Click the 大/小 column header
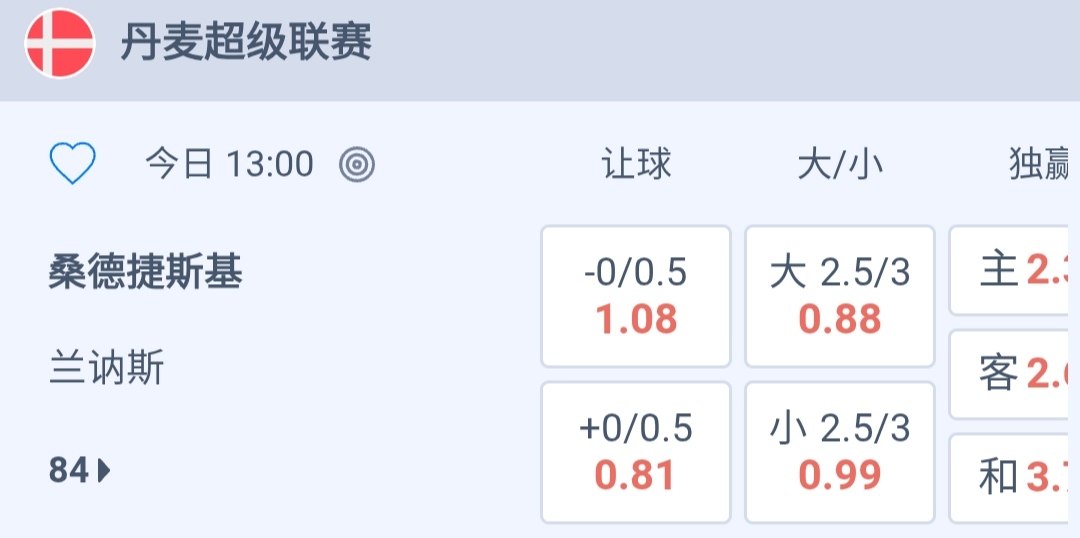This screenshot has height=538, width=1080. pyautogui.click(x=840, y=164)
